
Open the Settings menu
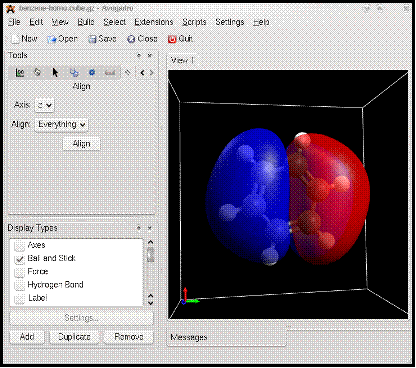point(230,22)
